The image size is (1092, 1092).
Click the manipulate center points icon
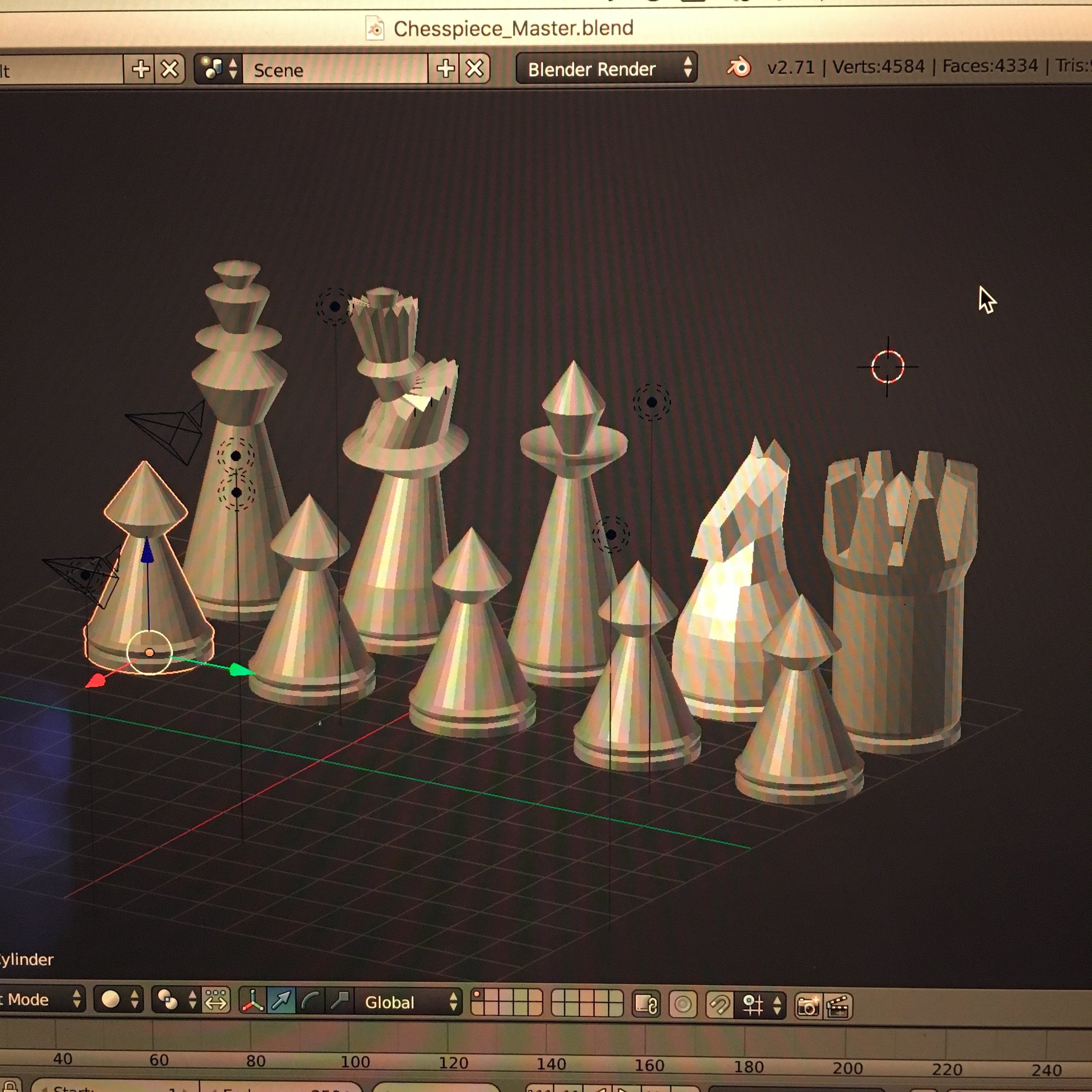click(x=215, y=1001)
